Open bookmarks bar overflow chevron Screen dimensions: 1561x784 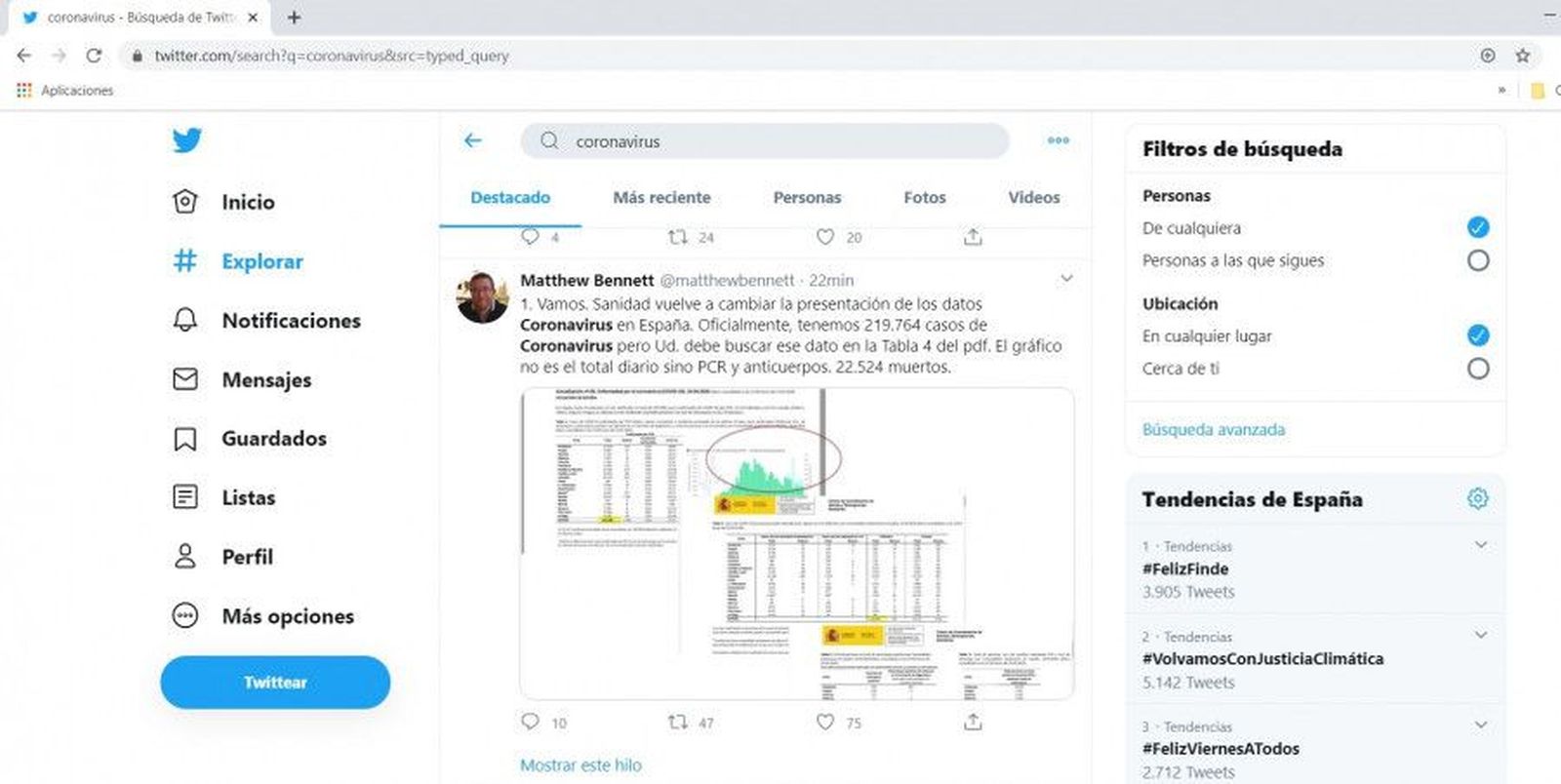(x=1501, y=90)
